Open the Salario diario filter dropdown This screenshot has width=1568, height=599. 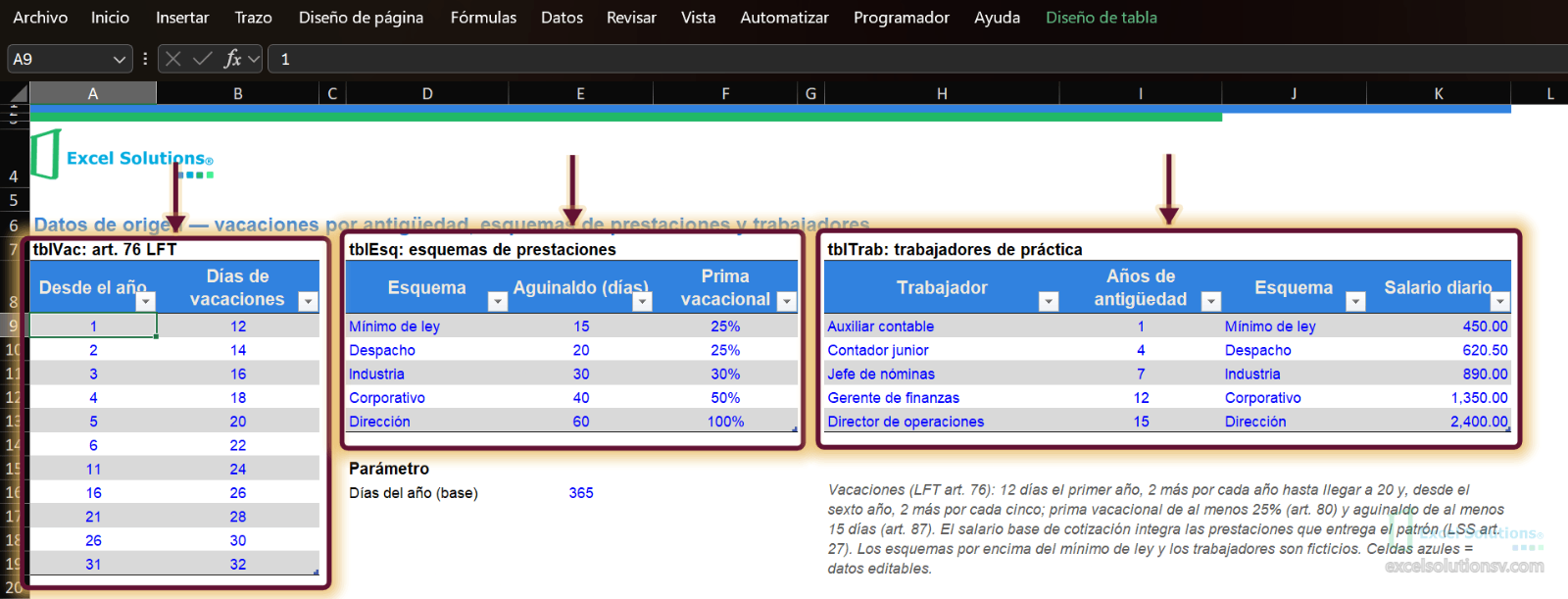click(1499, 301)
